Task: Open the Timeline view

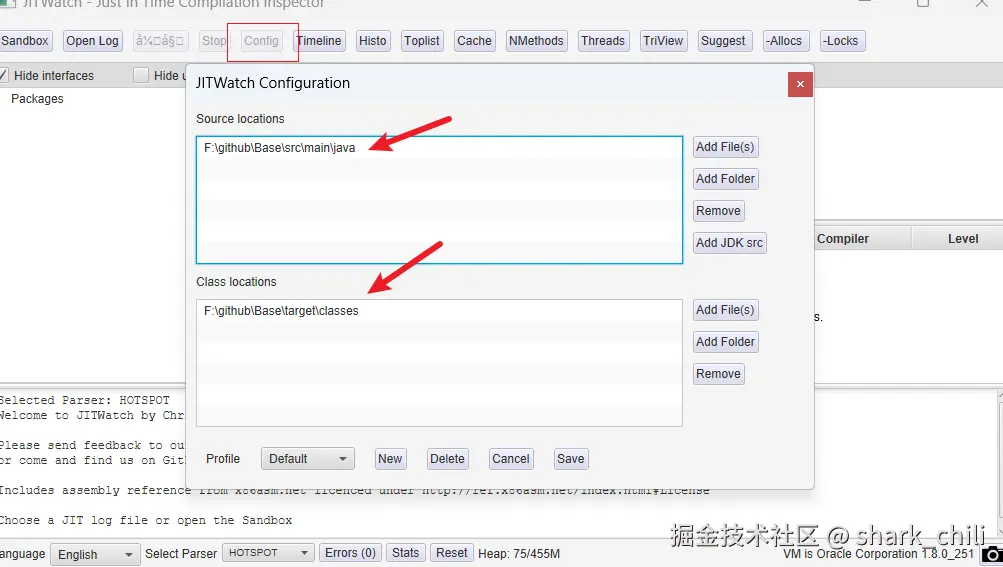Action: (x=319, y=41)
